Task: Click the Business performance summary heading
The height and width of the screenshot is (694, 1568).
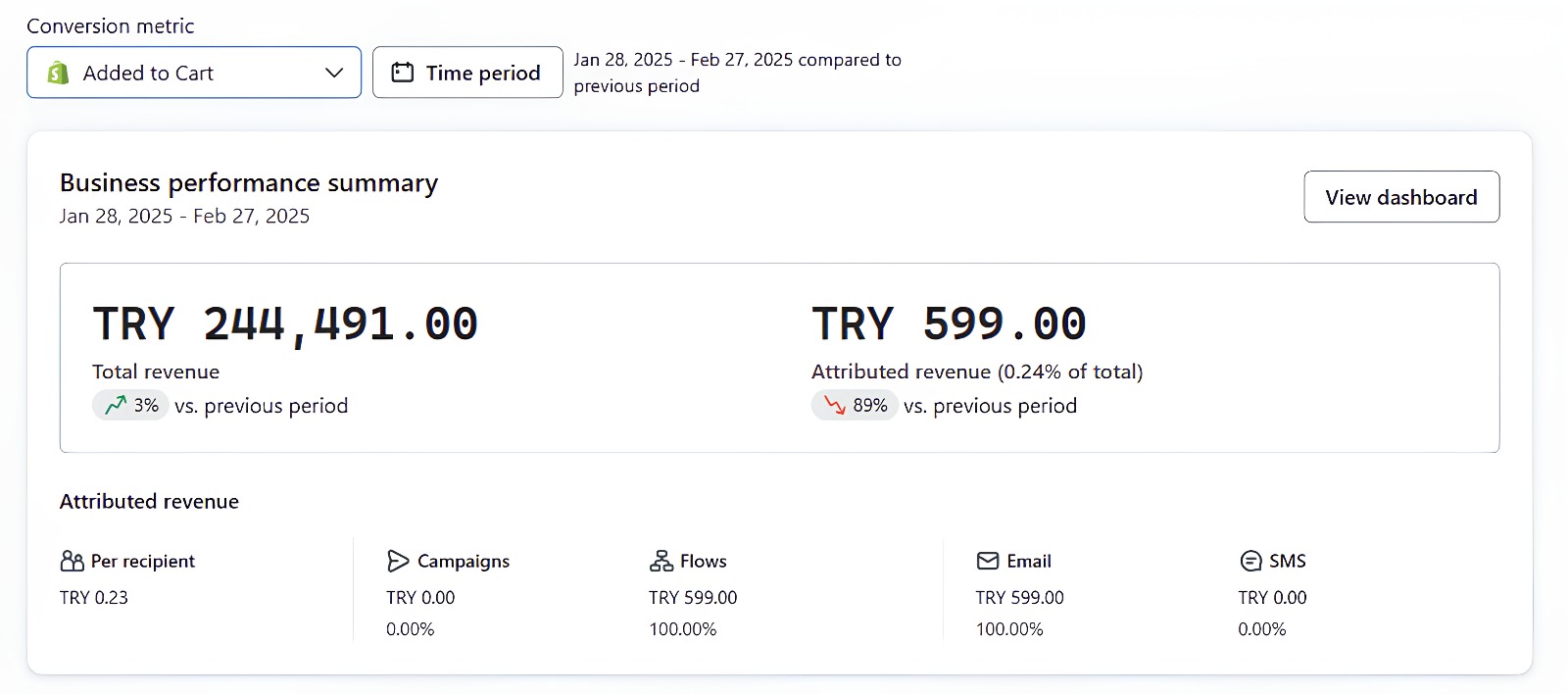Action: click(249, 183)
